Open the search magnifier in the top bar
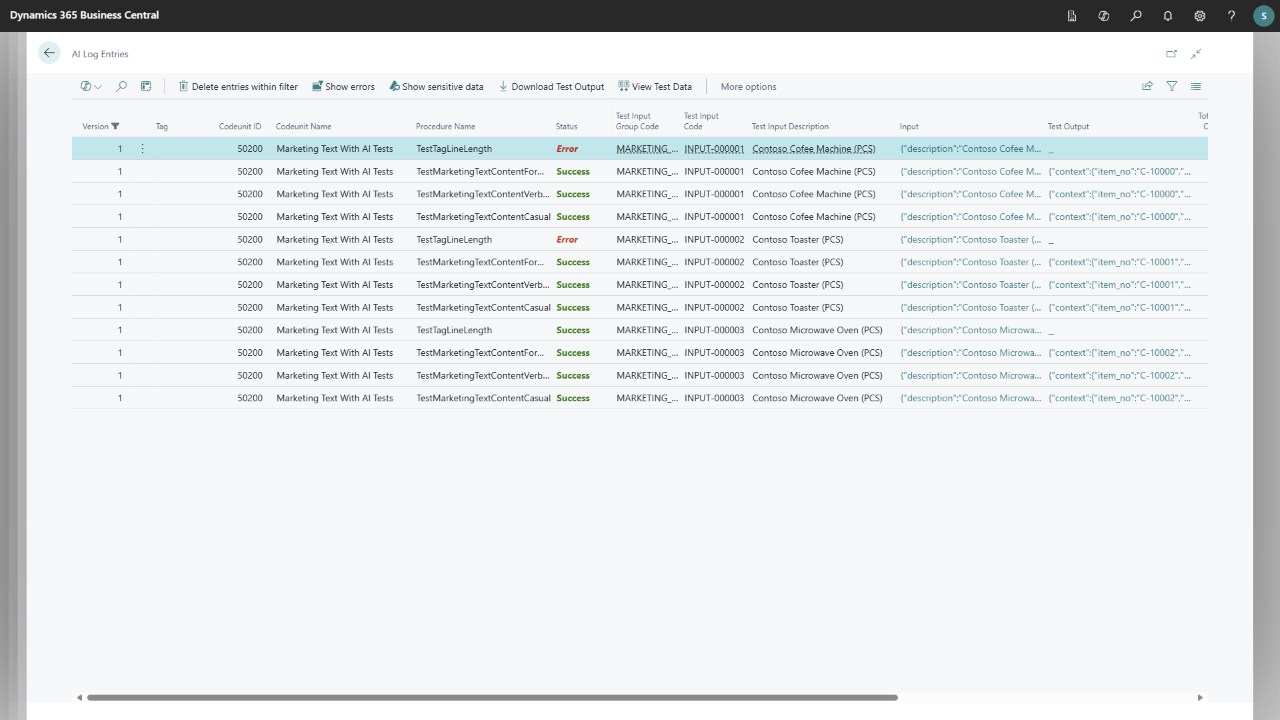The height and width of the screenshot is (720, 1280). tap(1136, 16)
